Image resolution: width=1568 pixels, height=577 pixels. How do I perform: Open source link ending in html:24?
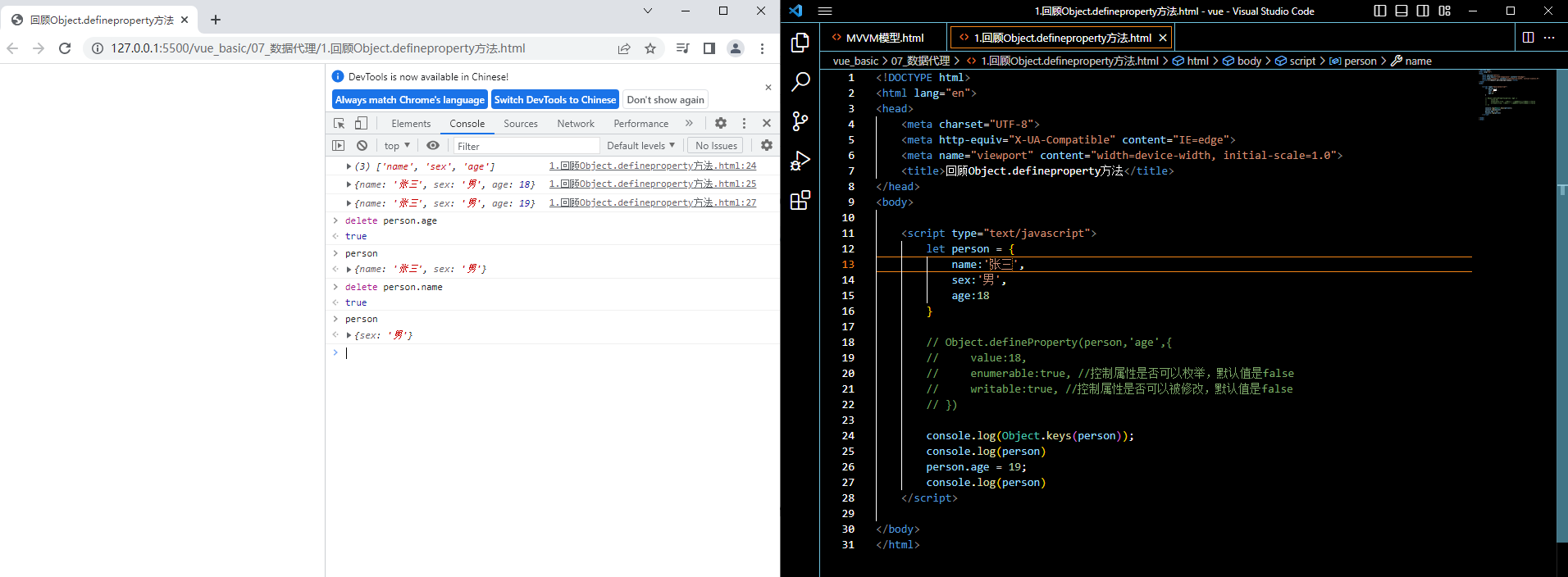(653, 166)
